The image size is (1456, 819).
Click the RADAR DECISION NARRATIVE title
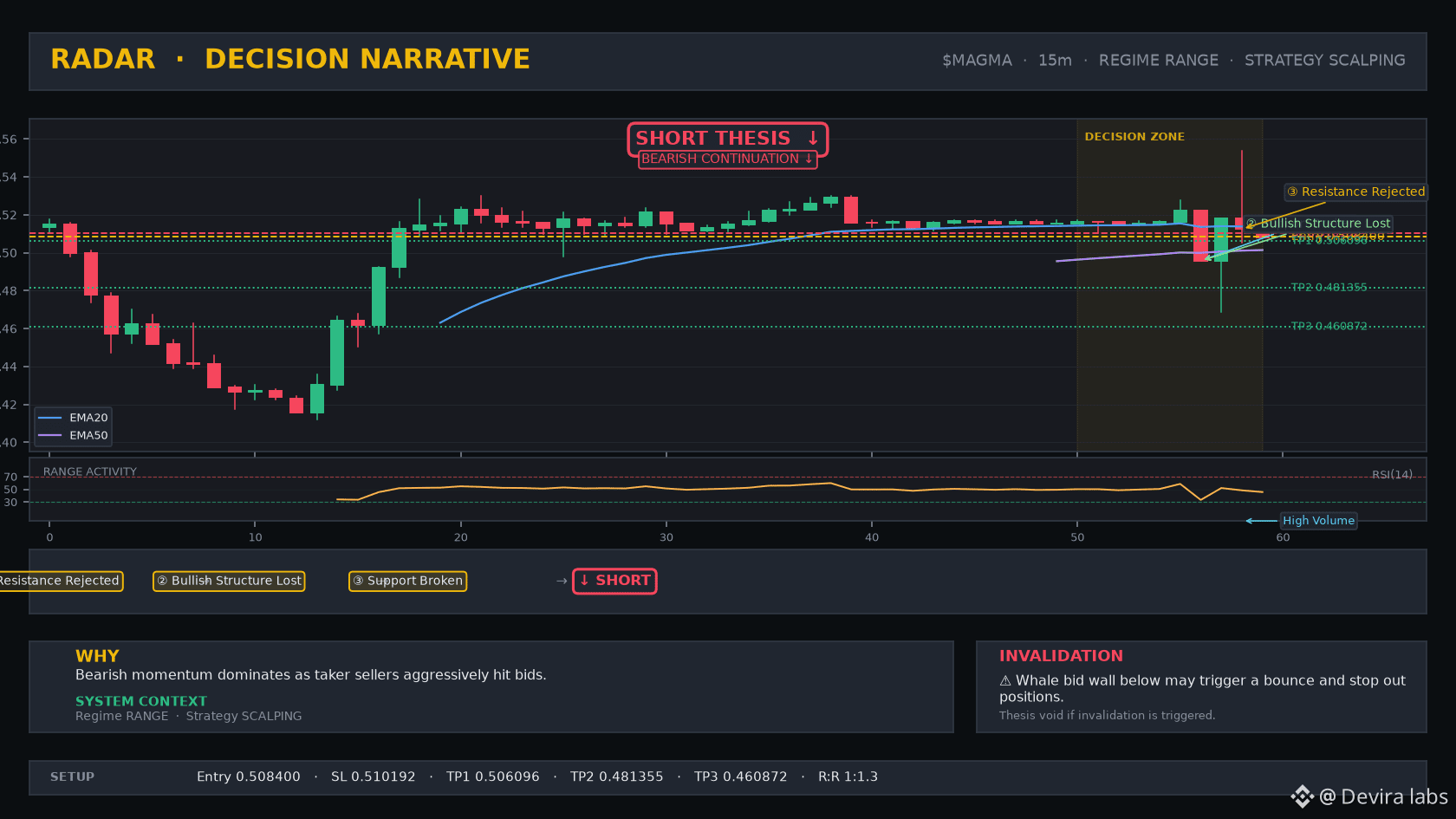290,59
